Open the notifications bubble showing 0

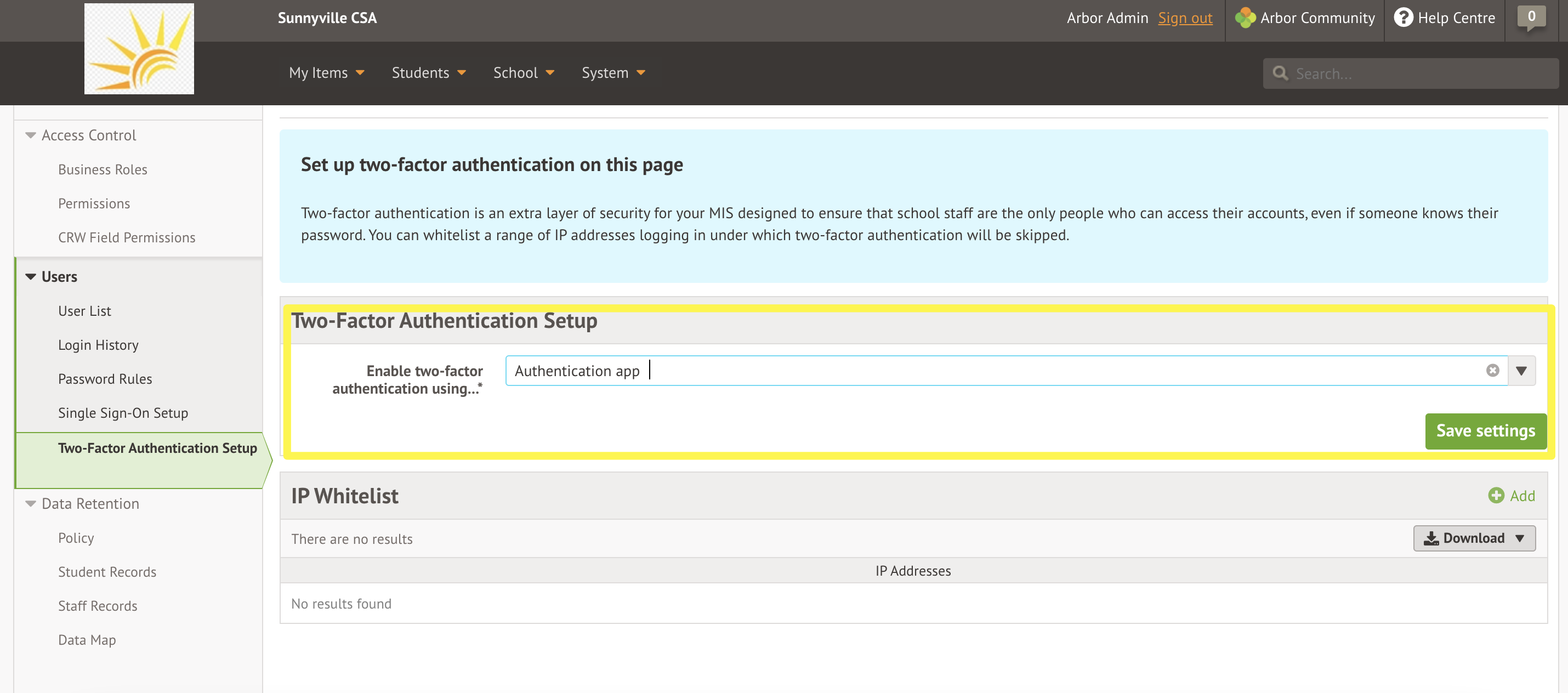(x=1531, y=18)
